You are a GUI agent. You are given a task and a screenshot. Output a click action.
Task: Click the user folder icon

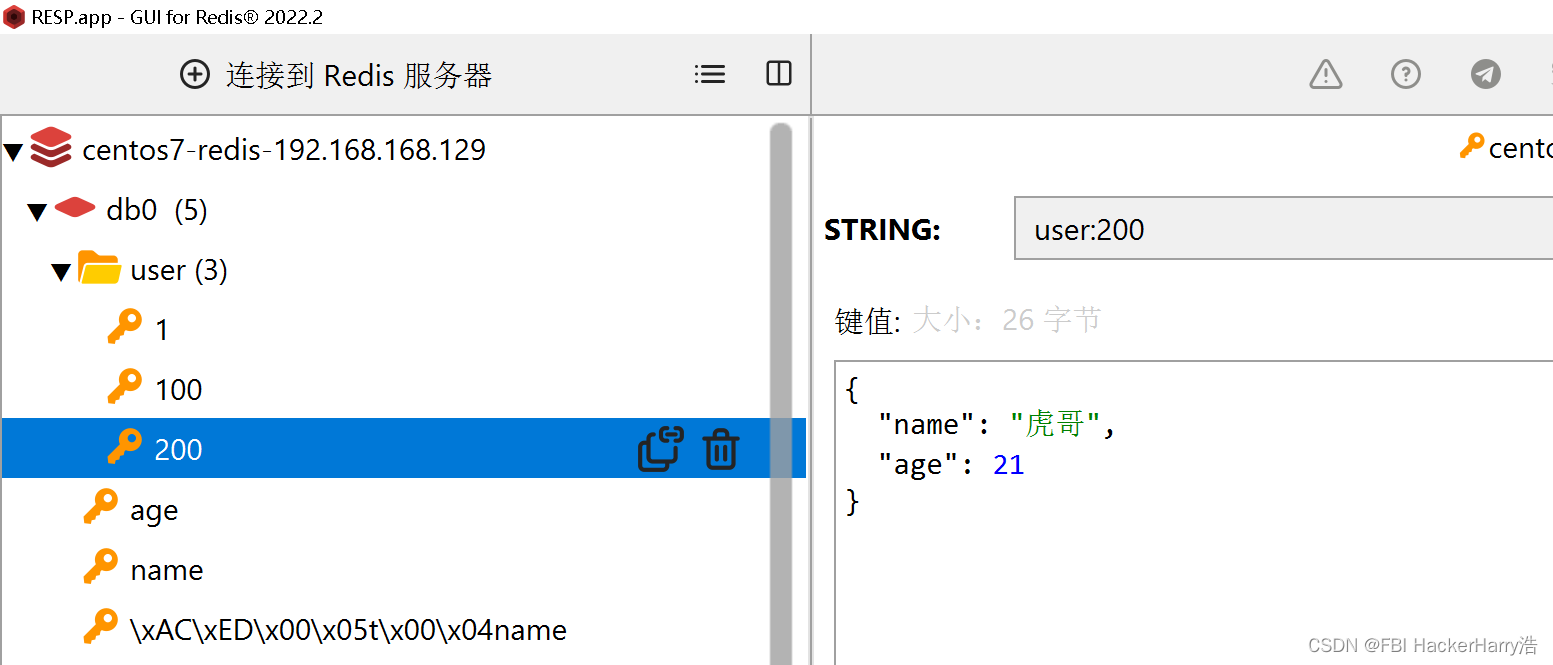[100, 268]
